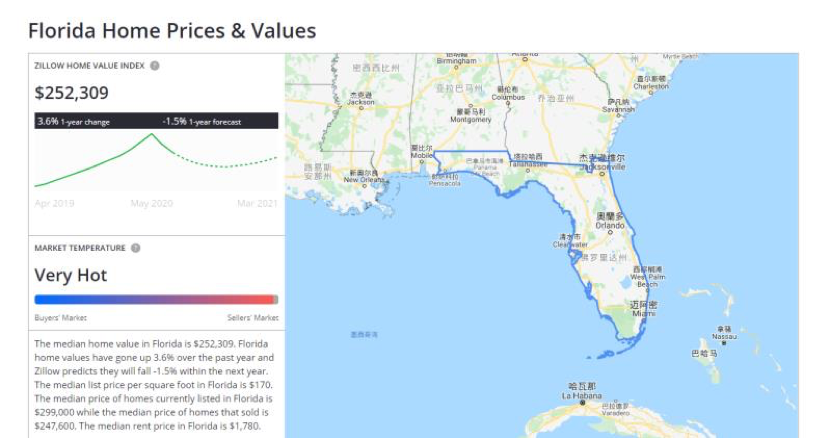The image size is (830, 438).
Task: Click the market temperature gradient bar
Action: click(154, 299)
